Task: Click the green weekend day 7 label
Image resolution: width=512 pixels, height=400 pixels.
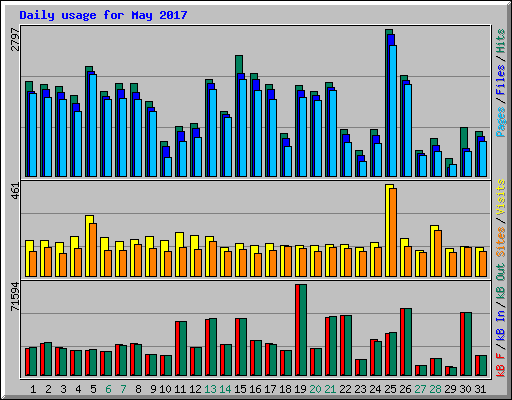Action: 123,389
